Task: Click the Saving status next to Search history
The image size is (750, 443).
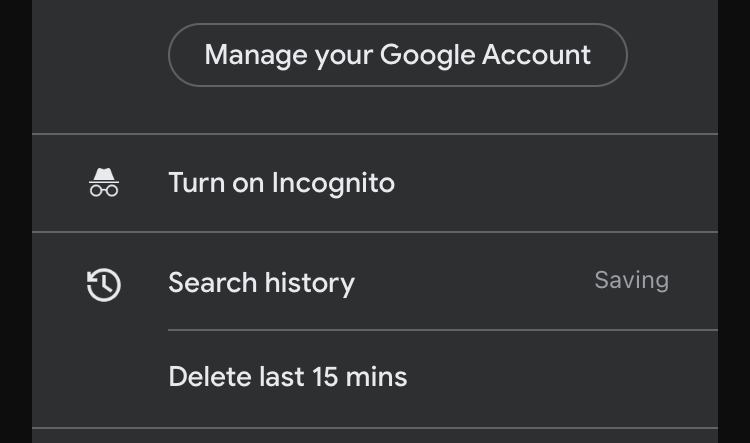Action: point(631,280)
